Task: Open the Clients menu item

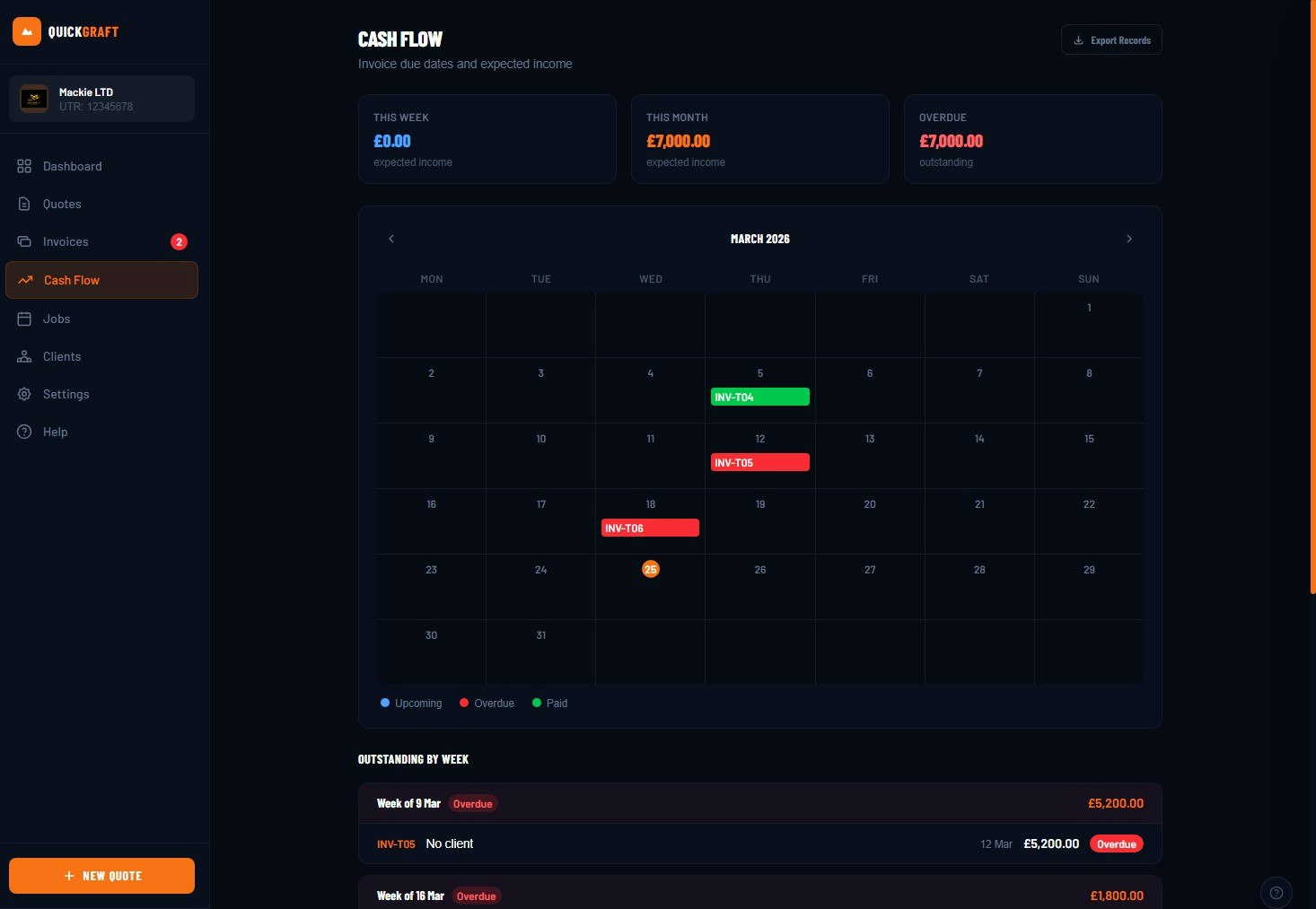Action: pyautogui.click(x=101, y=356)
